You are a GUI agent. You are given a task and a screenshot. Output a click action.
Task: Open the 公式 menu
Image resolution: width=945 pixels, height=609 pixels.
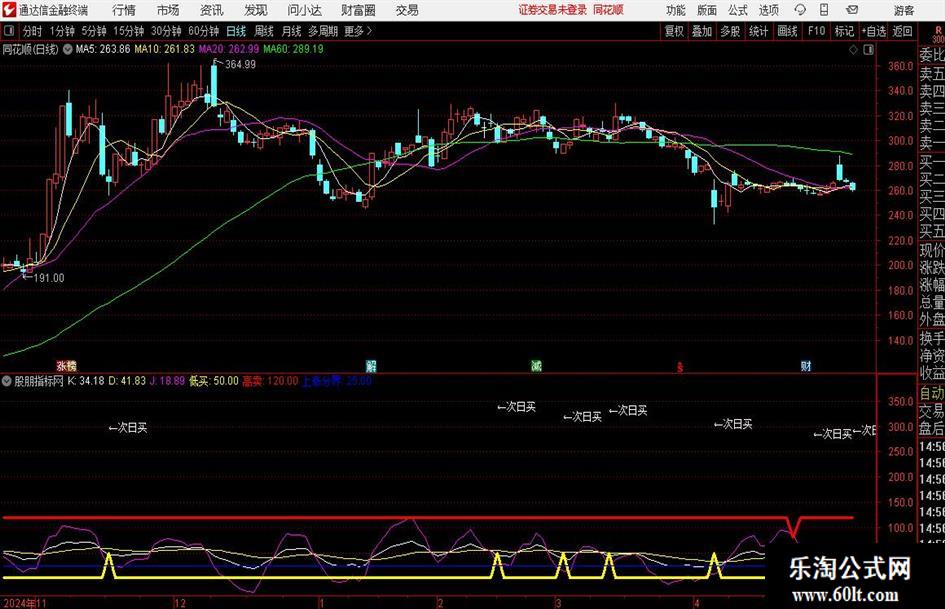[738, 10]
